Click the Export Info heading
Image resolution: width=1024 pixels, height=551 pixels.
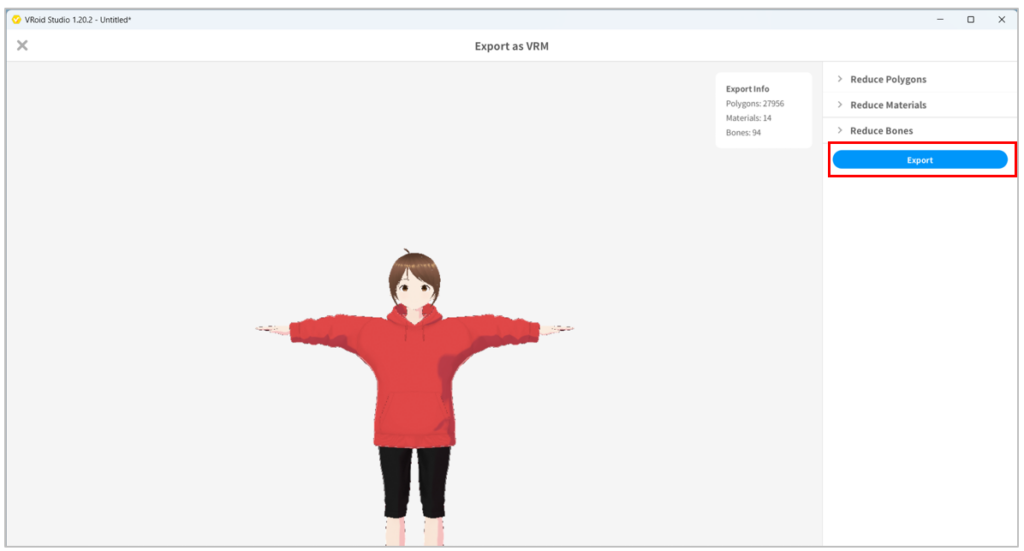(747, 89)
